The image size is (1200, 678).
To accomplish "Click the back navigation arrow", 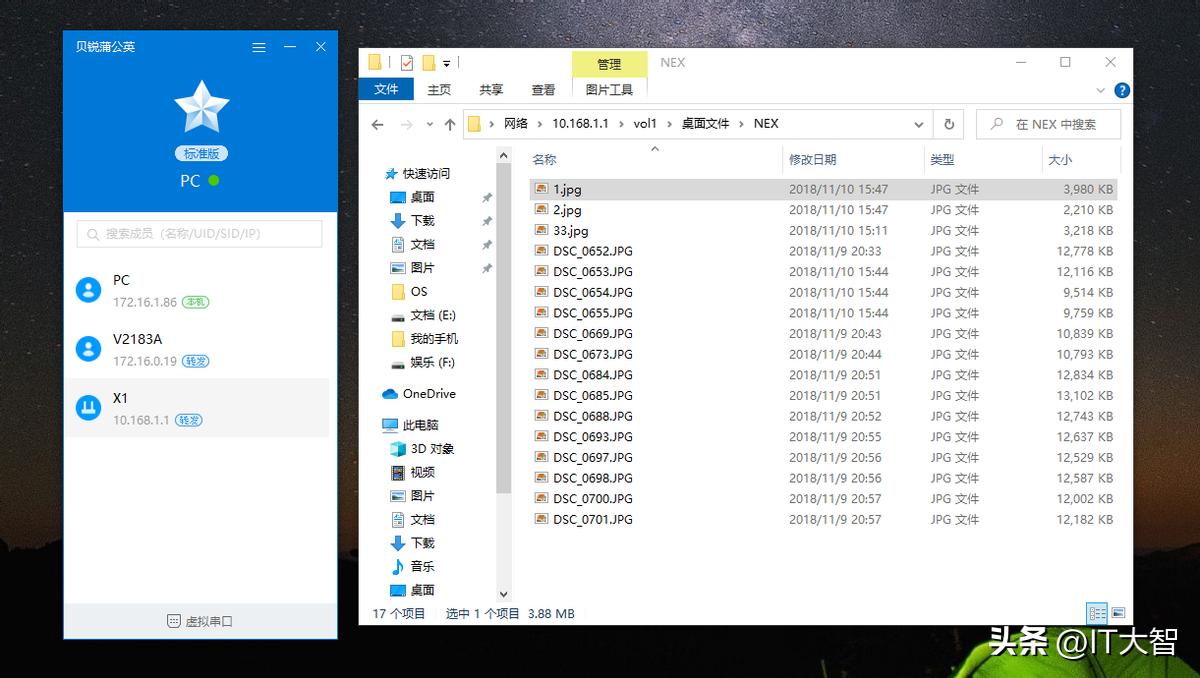I will (378, 123).
